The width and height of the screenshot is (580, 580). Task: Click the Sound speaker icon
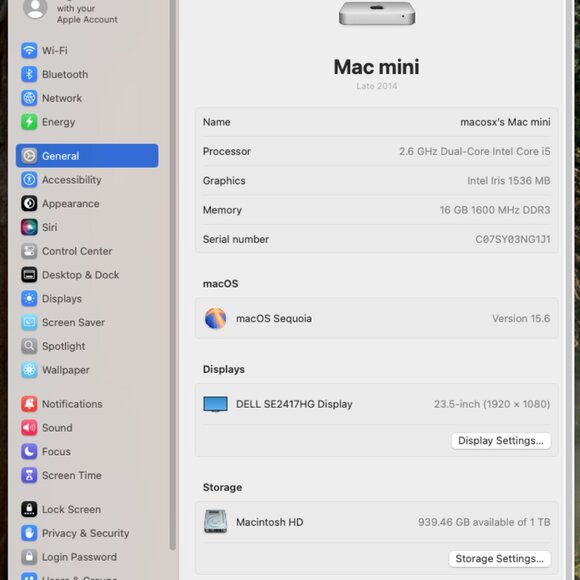pos(29,428)
